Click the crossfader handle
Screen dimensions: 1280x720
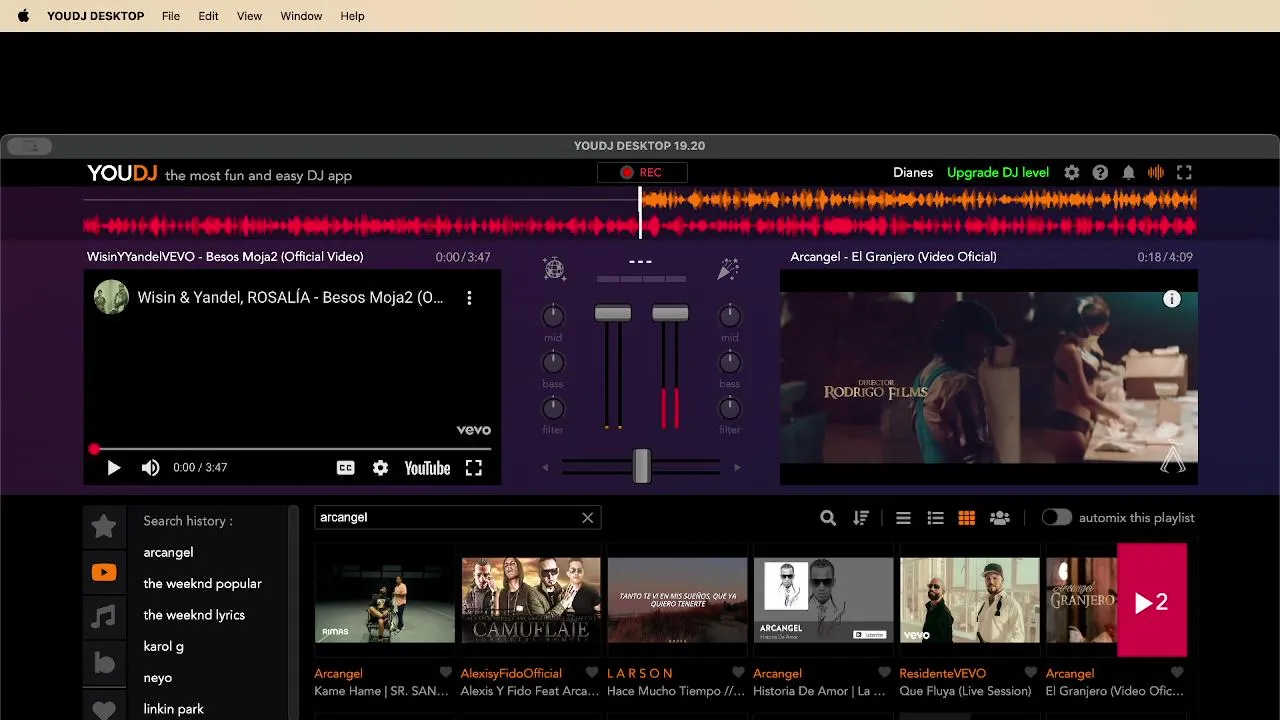coord(641,466)
